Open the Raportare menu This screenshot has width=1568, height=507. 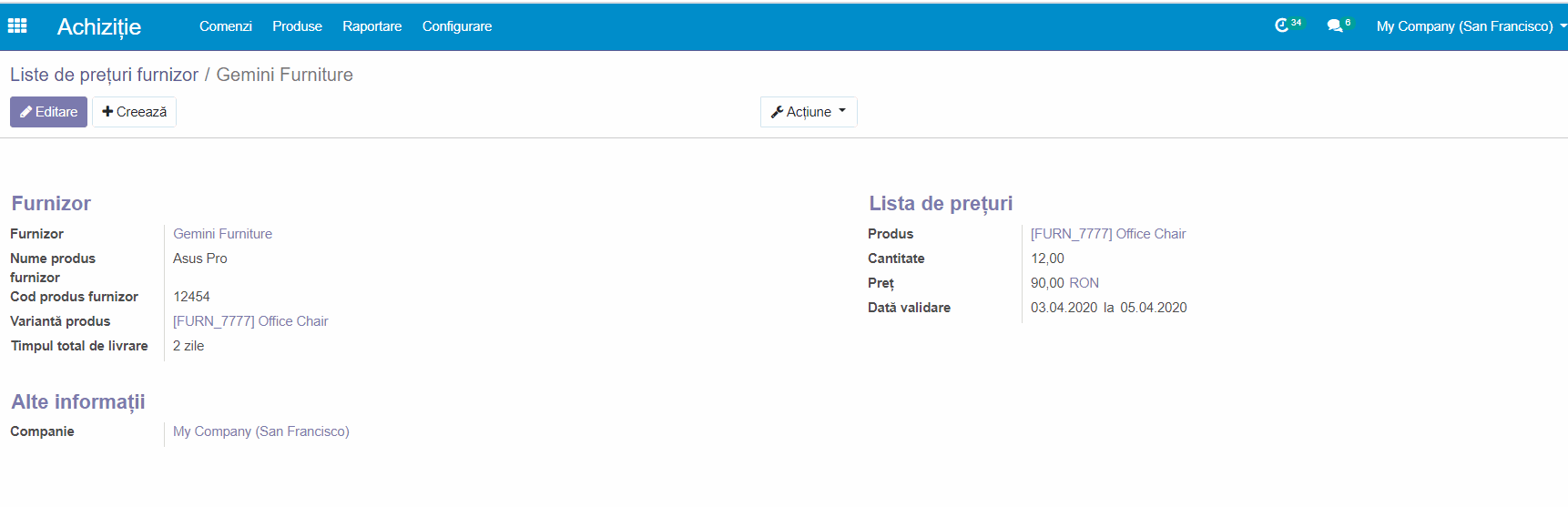372,26
